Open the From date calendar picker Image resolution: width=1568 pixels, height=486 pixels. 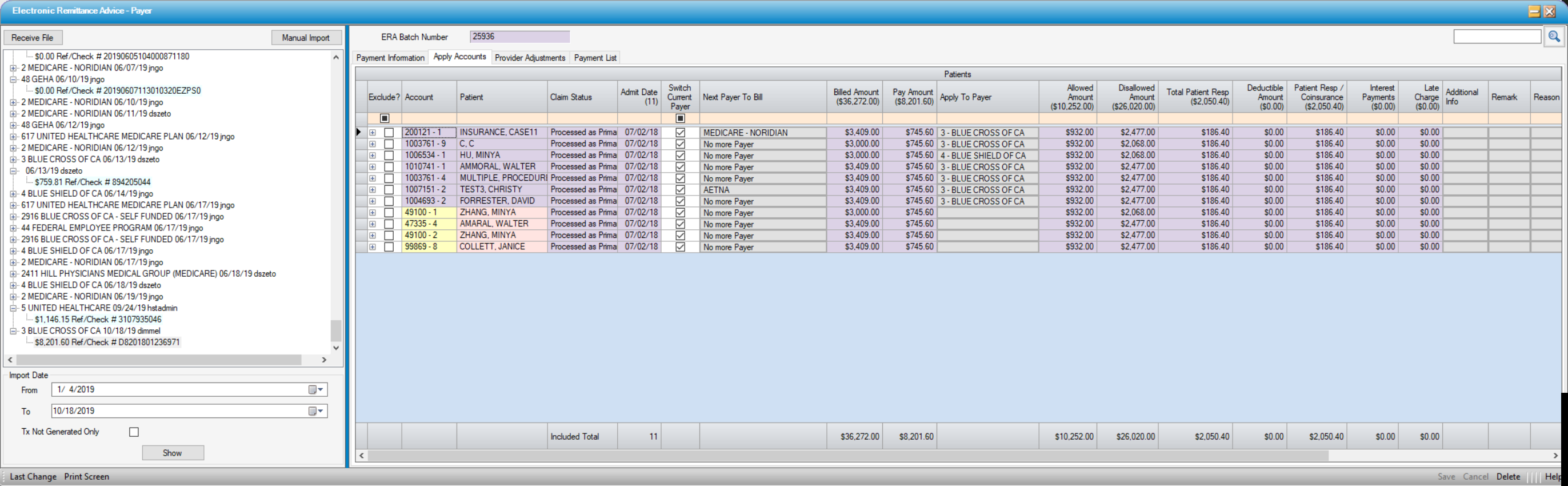click(315, 390)
